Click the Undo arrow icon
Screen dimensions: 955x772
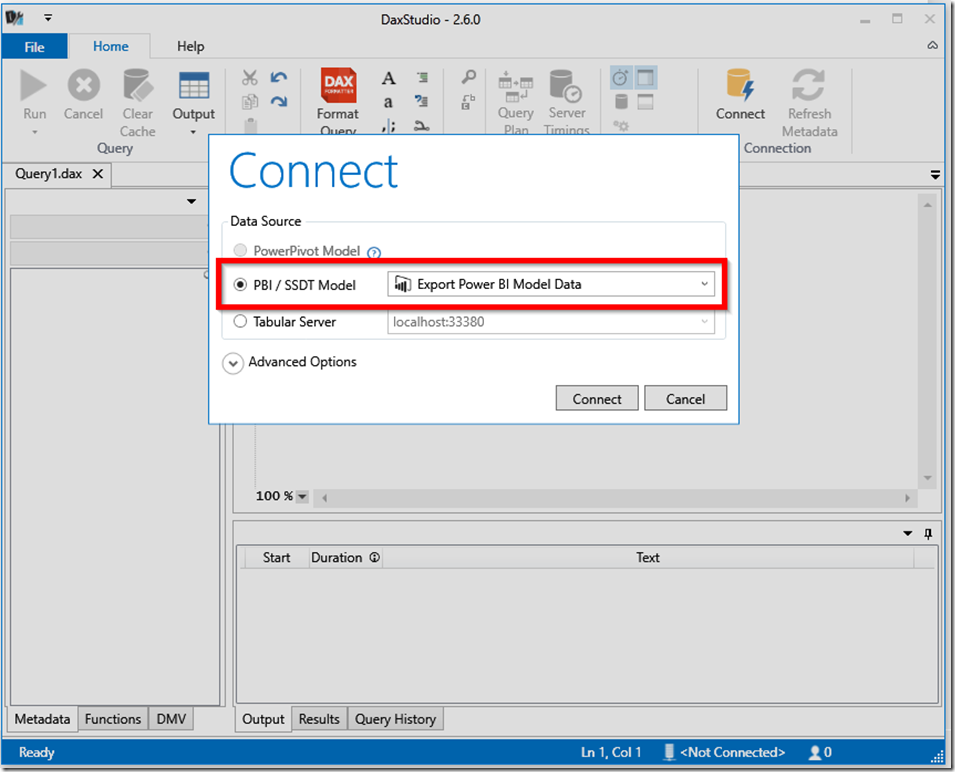(x=279, y=77)
